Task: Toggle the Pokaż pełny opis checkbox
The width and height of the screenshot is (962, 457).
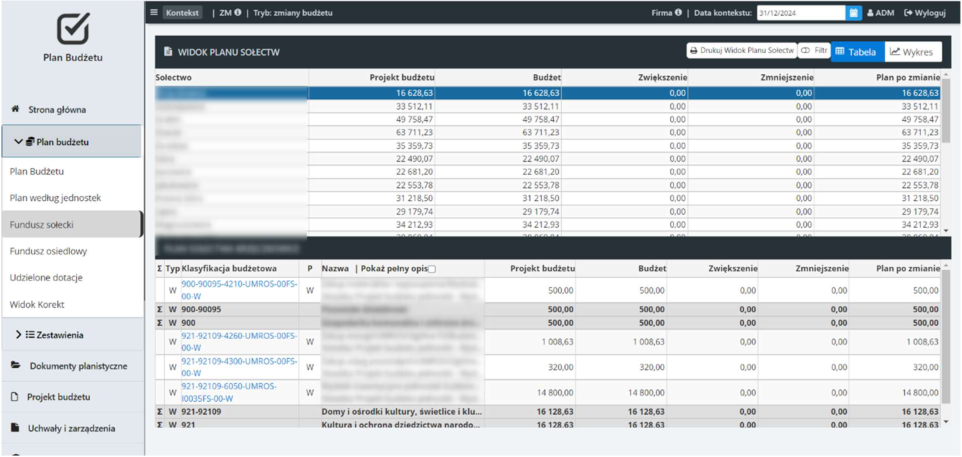Action: [x=431, y=269]
